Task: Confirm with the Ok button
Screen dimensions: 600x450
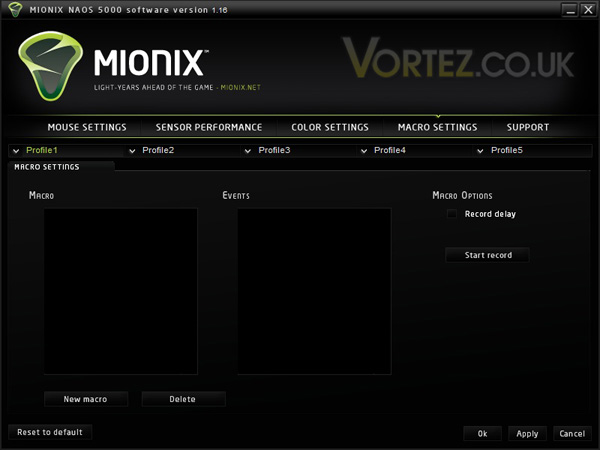Action: (482, 434)
